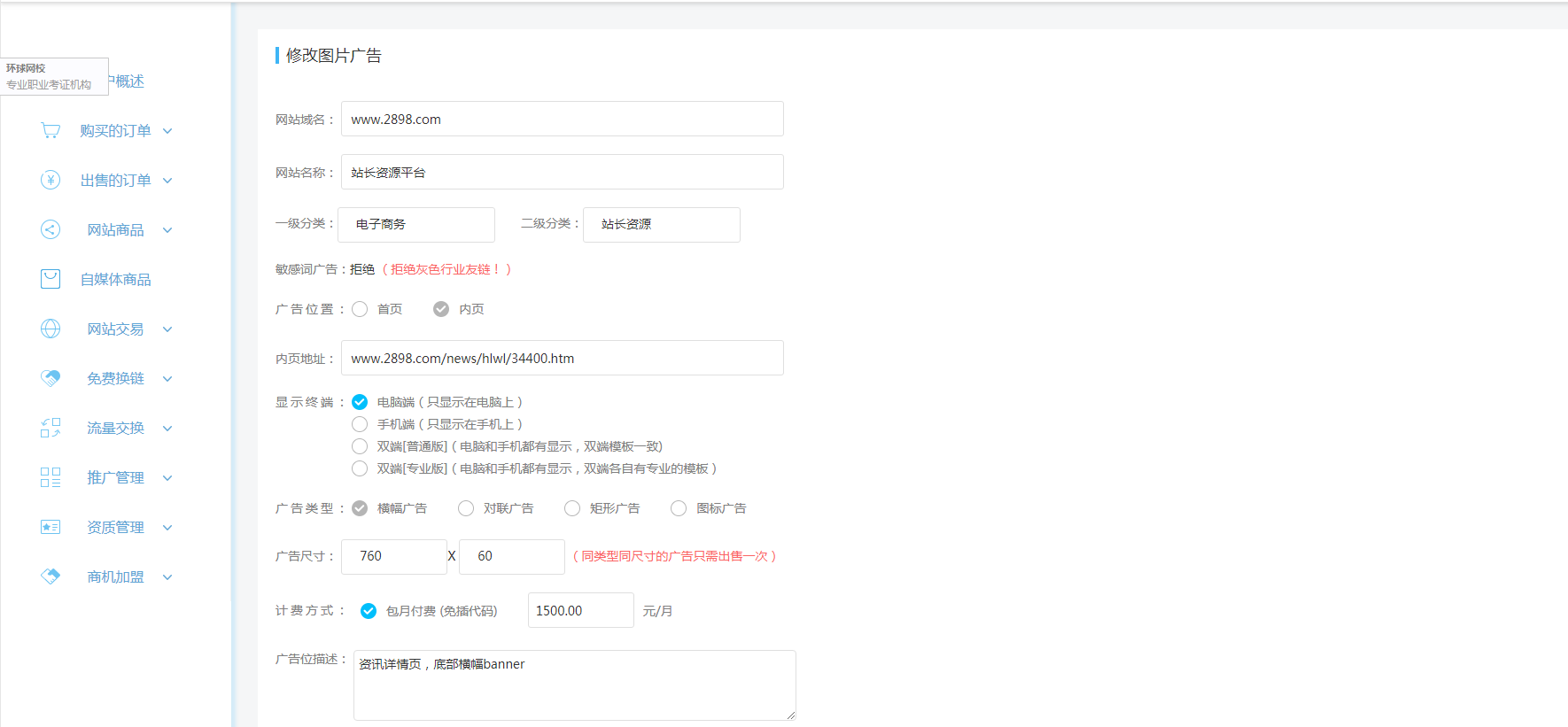This screenshot has height=727, width=1568.
Task: Click the yen coin icon for sold orders
Action: 50,181
